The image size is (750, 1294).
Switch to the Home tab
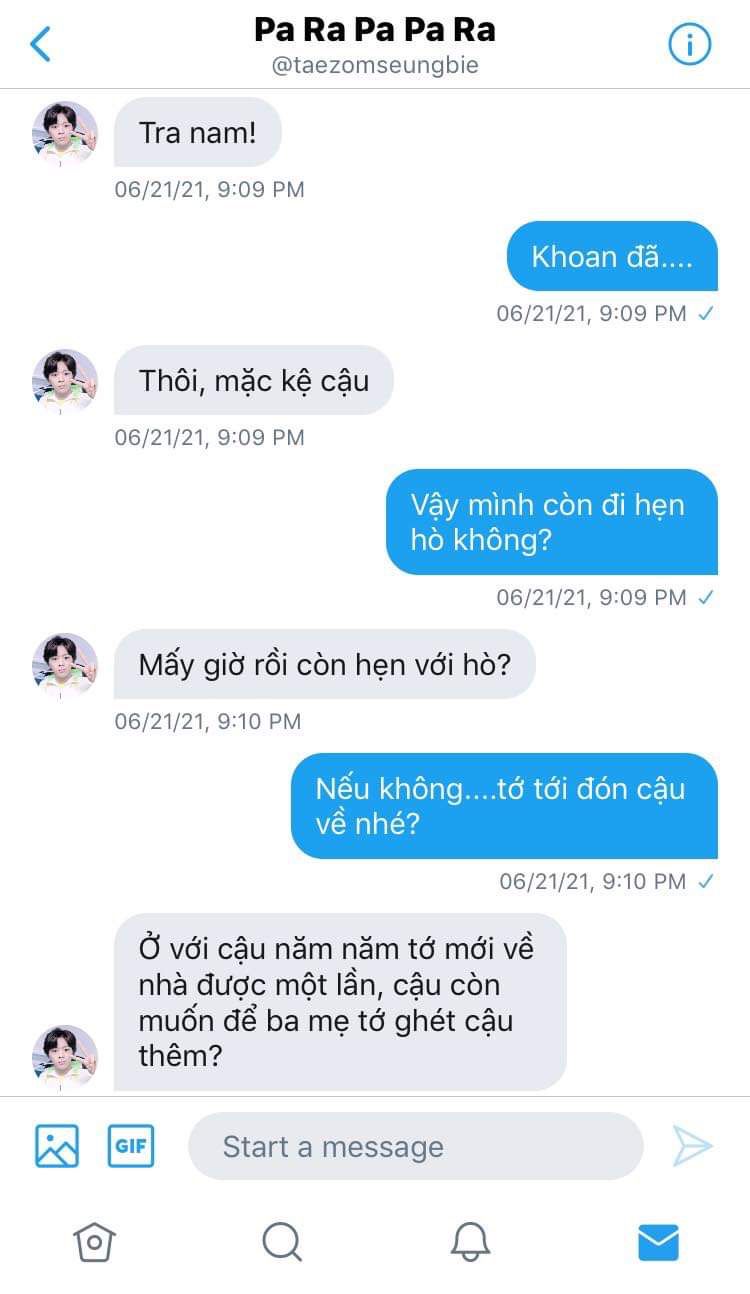94,1242
